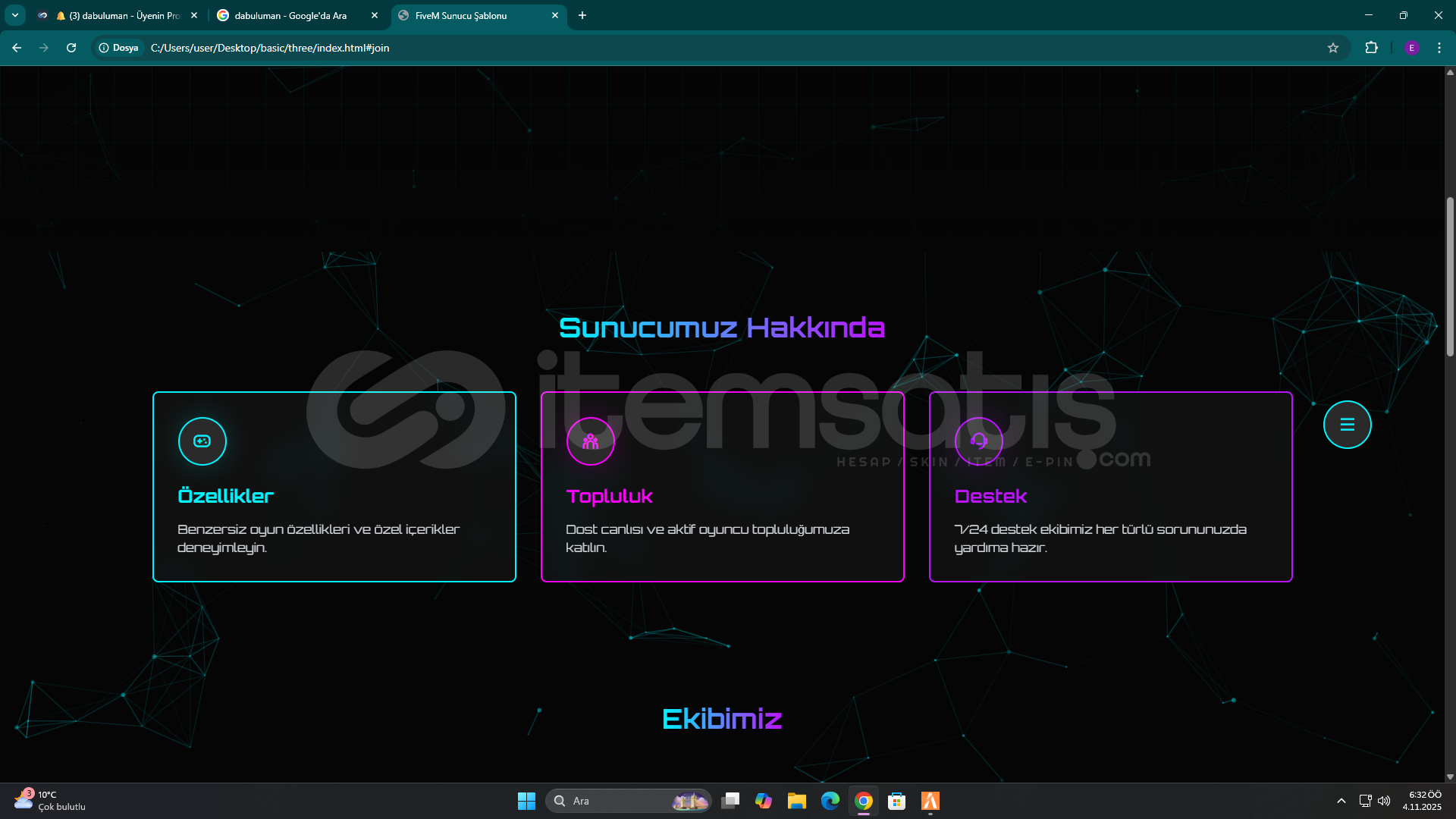The height and width of the screenshot is (819, 1456).
Task: Switch to the dabuluman Üyenin Profili tab
Action: [121, 15]
